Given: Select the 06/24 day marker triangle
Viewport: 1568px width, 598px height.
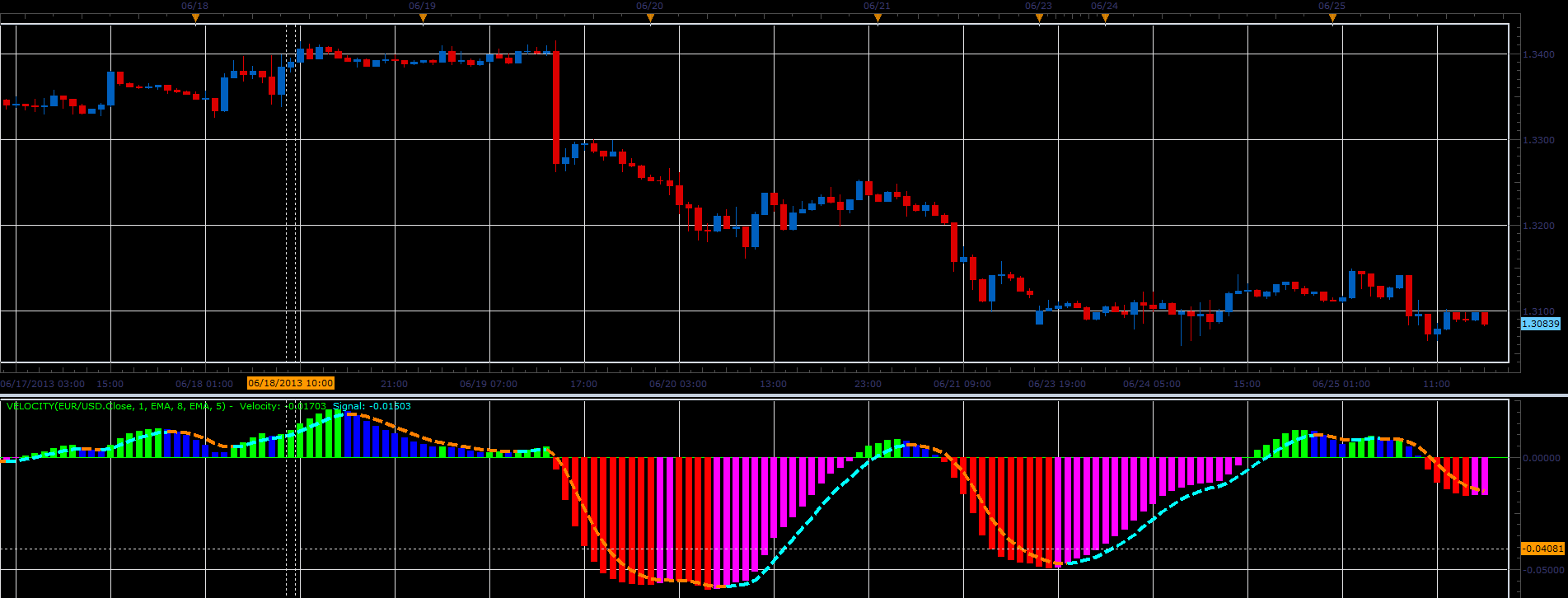Looking at the screenshot, I should click(x=1105, y=17).
